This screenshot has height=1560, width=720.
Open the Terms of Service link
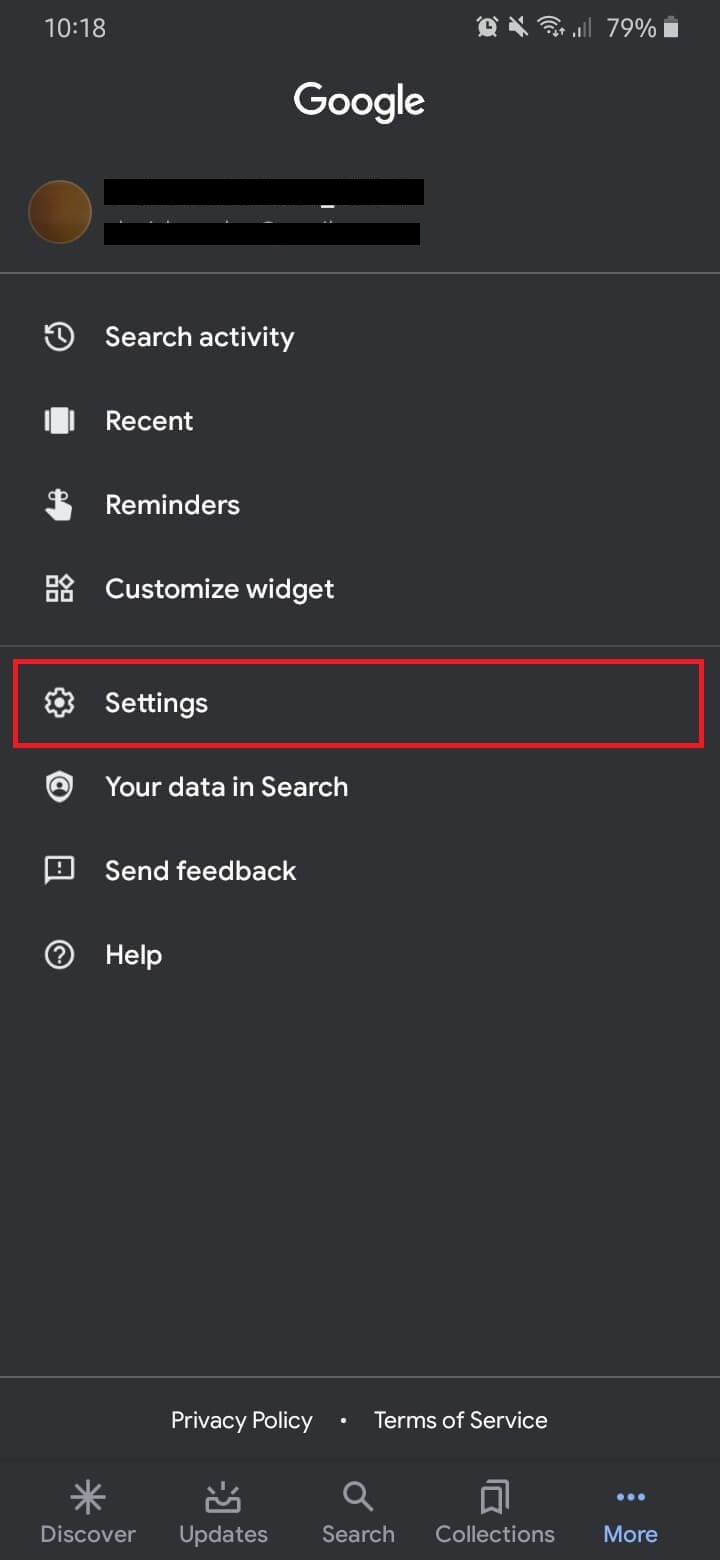pyautogui.click(x=460, y=1420)
